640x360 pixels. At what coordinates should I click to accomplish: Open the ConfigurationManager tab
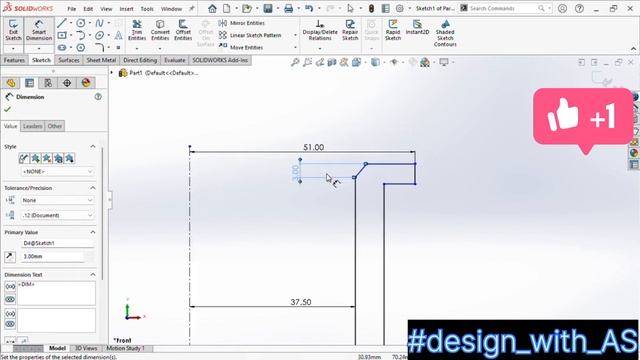pyautogui.click(x=48, y=83)
